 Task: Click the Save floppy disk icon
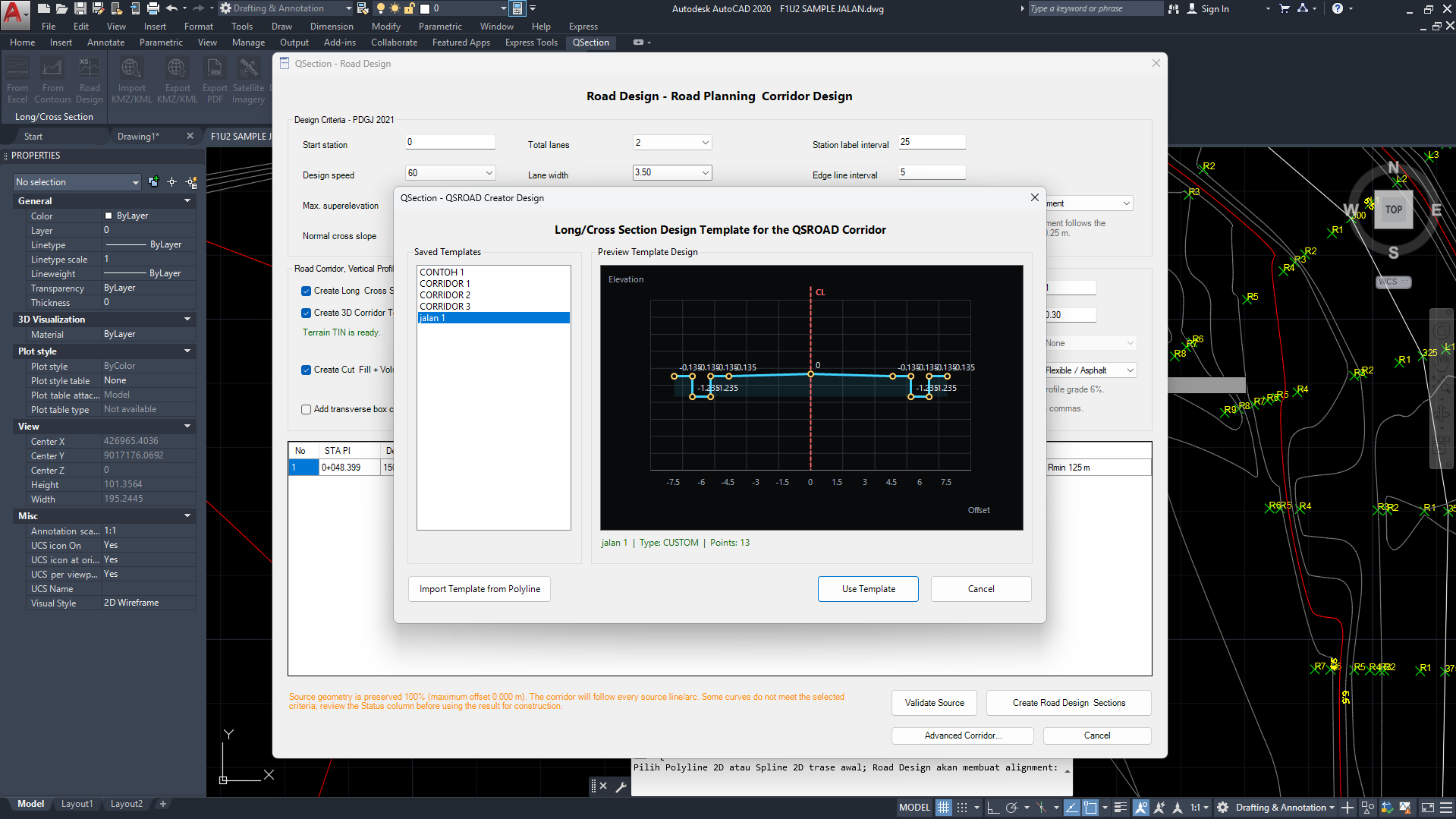click(80, 8)
